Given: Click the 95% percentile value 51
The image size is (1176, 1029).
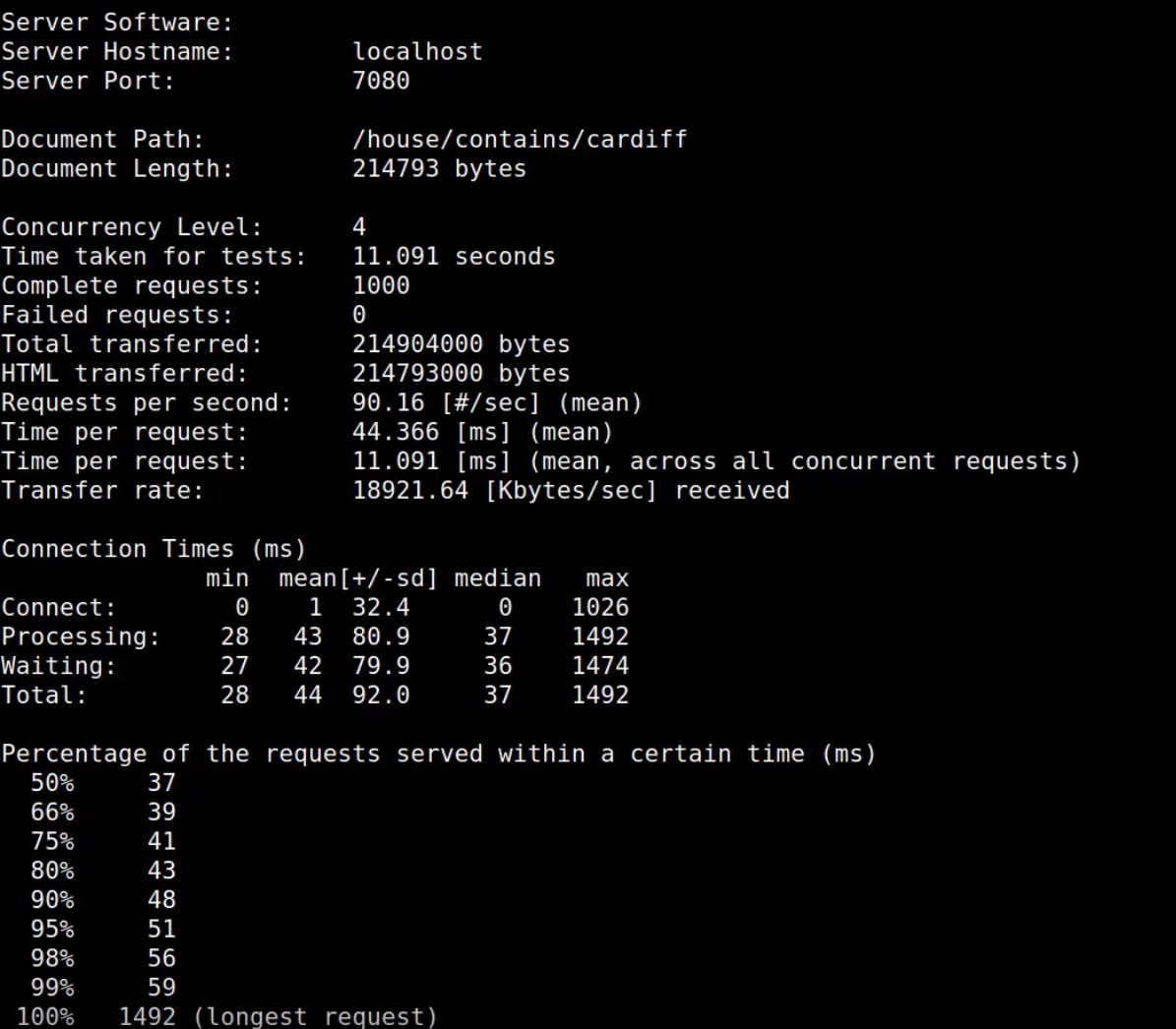Looking at the screenshot, I should [x=161, y=930].
